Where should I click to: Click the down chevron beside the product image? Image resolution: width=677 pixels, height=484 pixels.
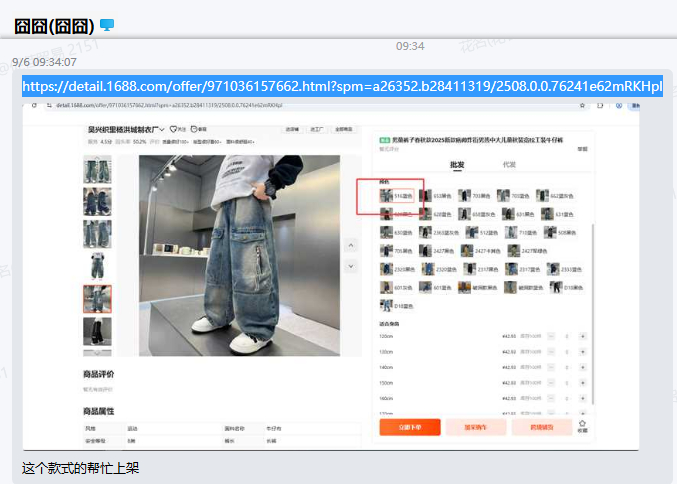click(350, 266)
